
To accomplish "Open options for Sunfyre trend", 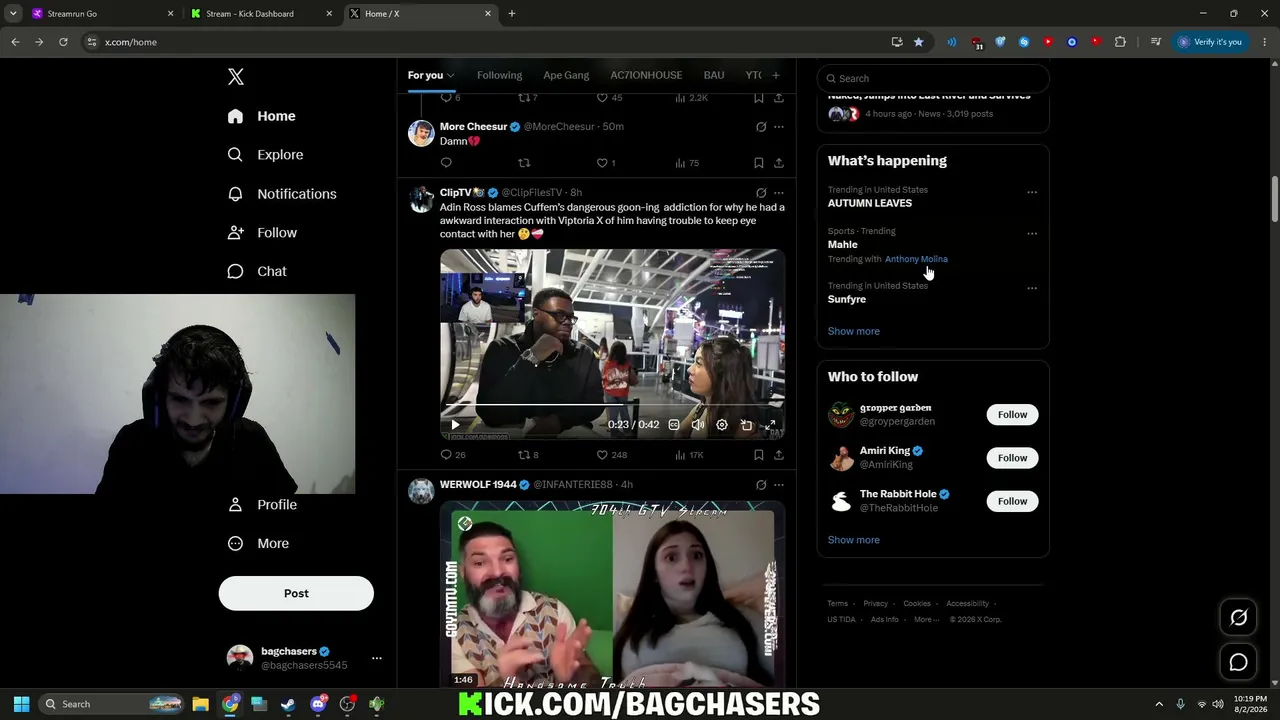I will tap(1032, 288).
